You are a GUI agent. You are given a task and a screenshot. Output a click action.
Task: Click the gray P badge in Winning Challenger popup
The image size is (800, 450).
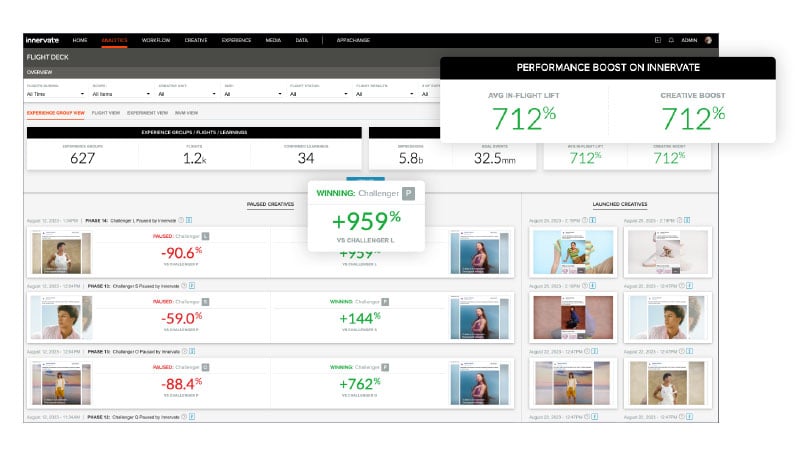(x=409, y=192)
